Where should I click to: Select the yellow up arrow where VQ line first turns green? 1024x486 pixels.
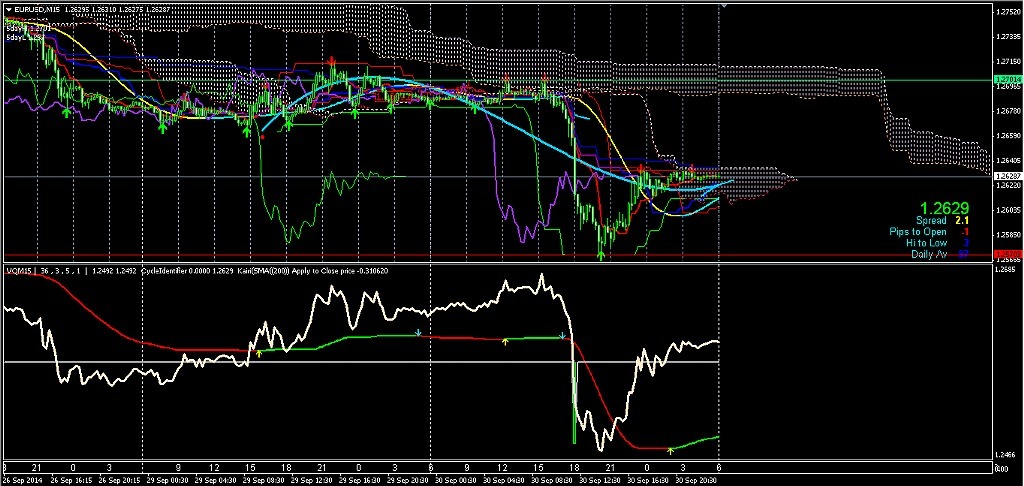(259, 353)
